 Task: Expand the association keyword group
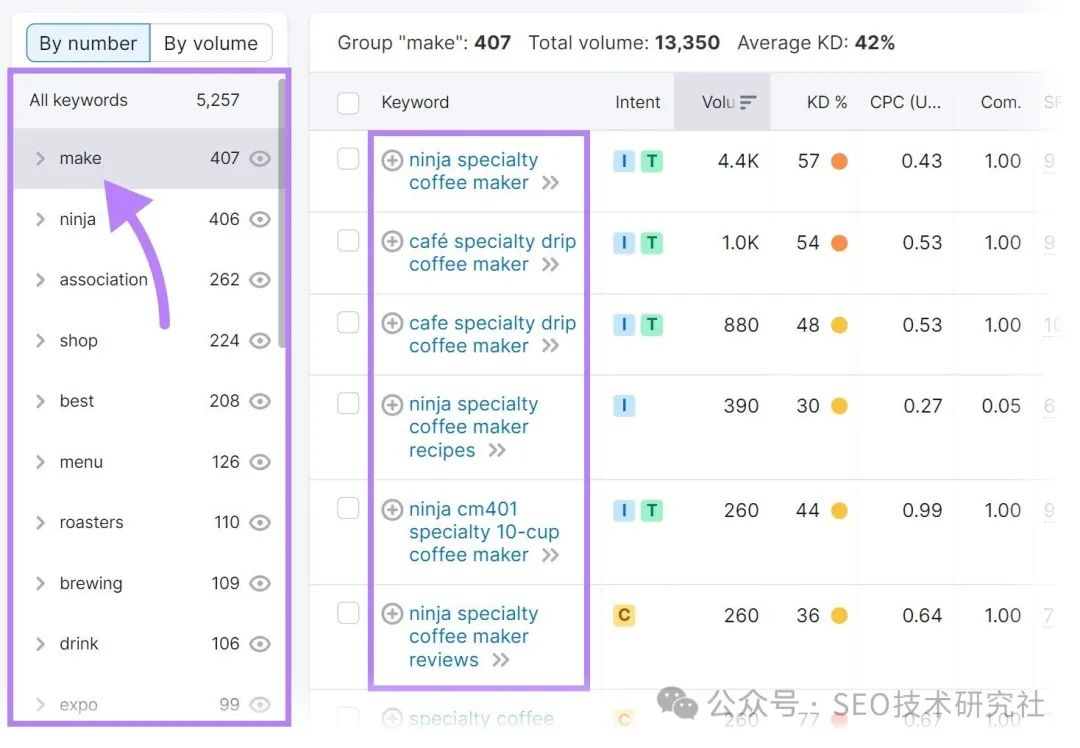(x=41, y=280)
